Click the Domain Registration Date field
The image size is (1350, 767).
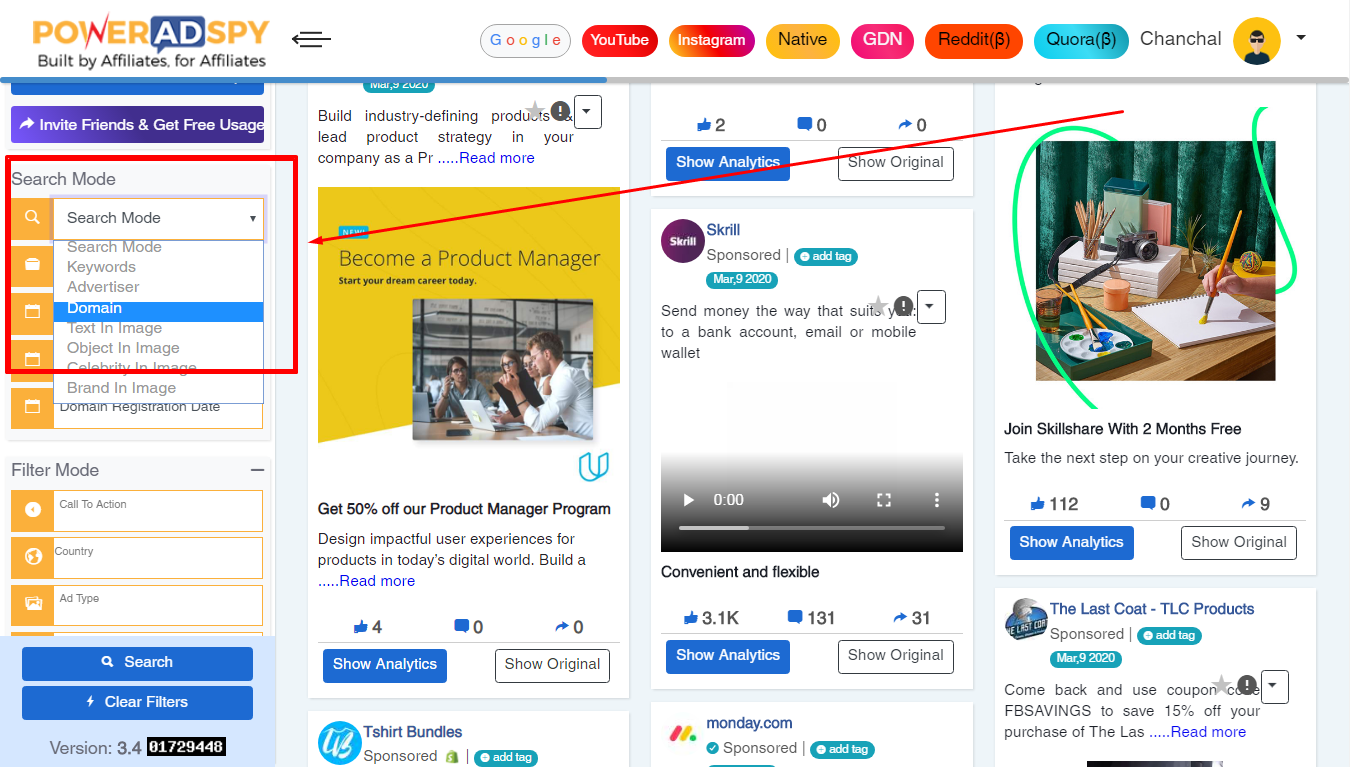click(158, 410)
